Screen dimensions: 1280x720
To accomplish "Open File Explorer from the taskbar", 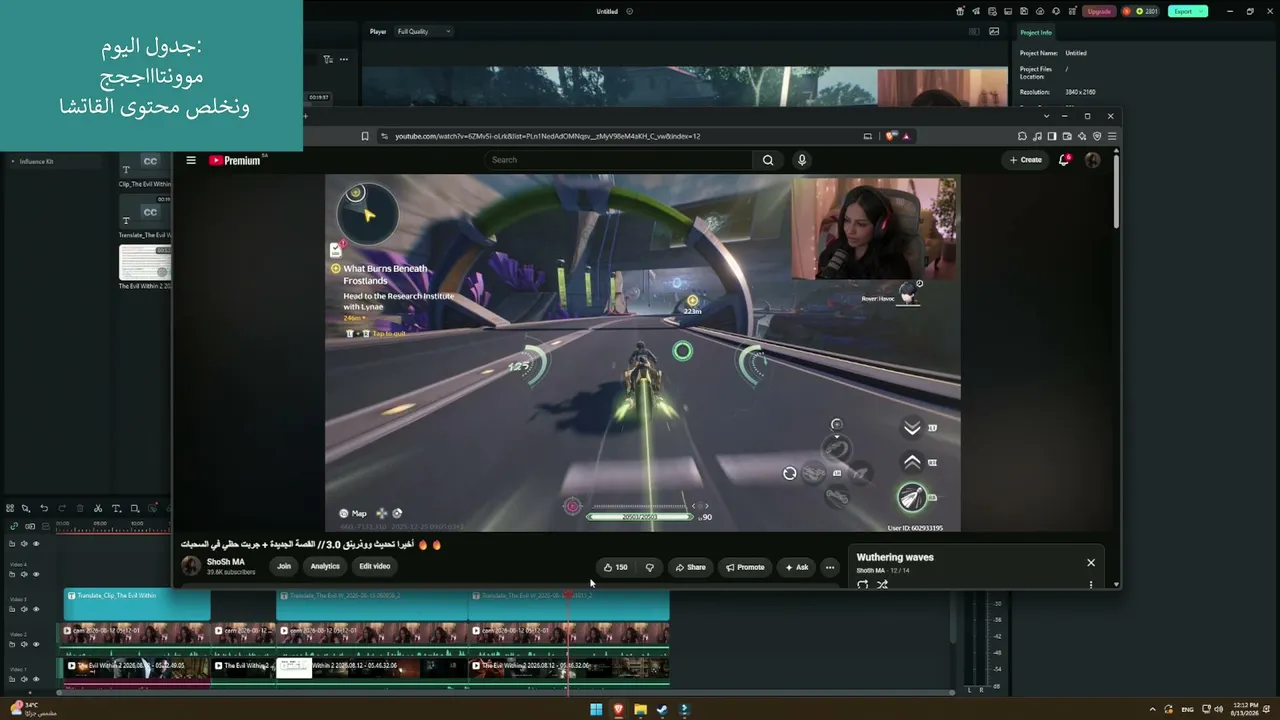I will click(x=640, y=710).
